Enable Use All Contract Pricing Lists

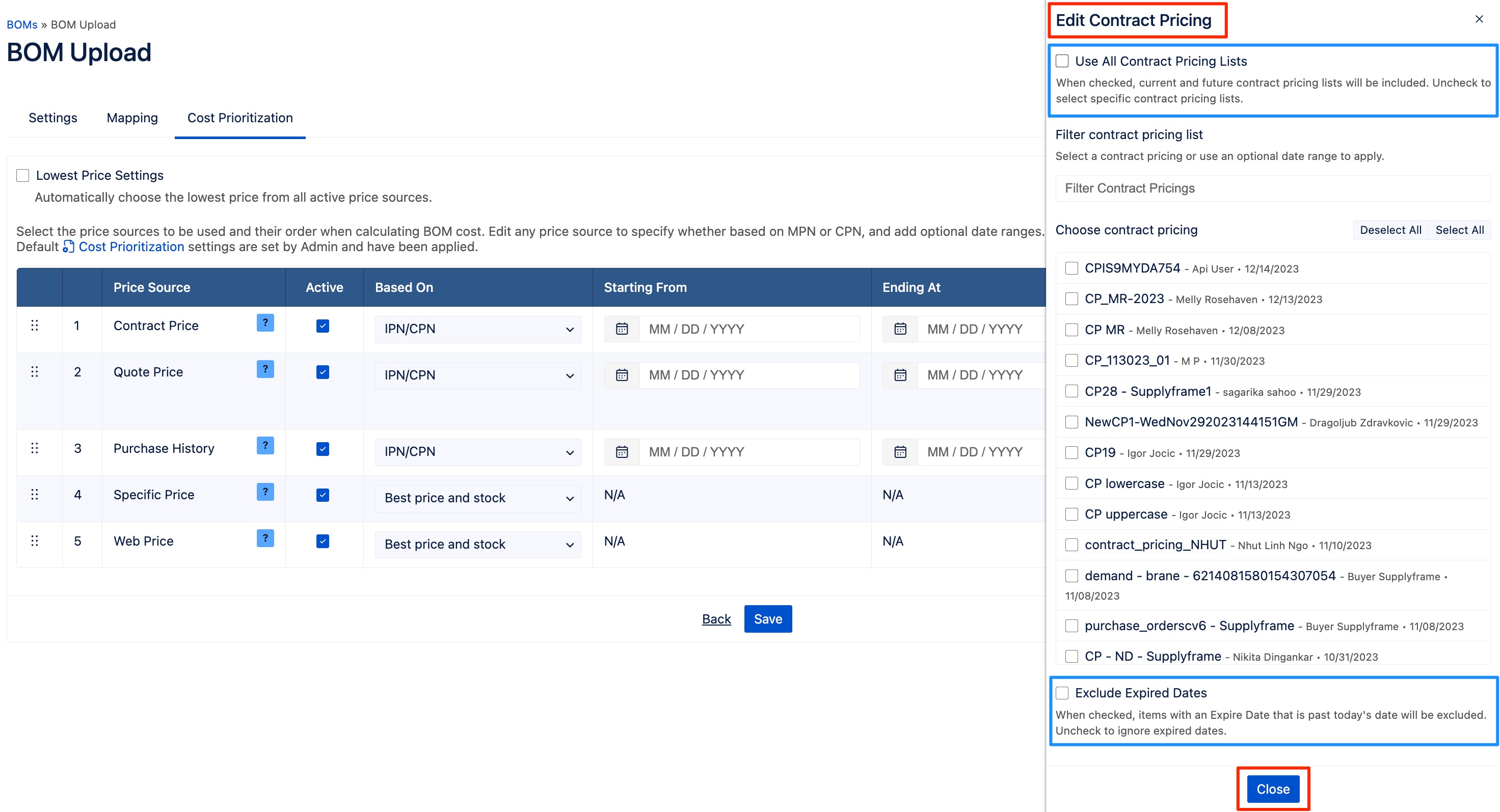[x=1062, y=61]
